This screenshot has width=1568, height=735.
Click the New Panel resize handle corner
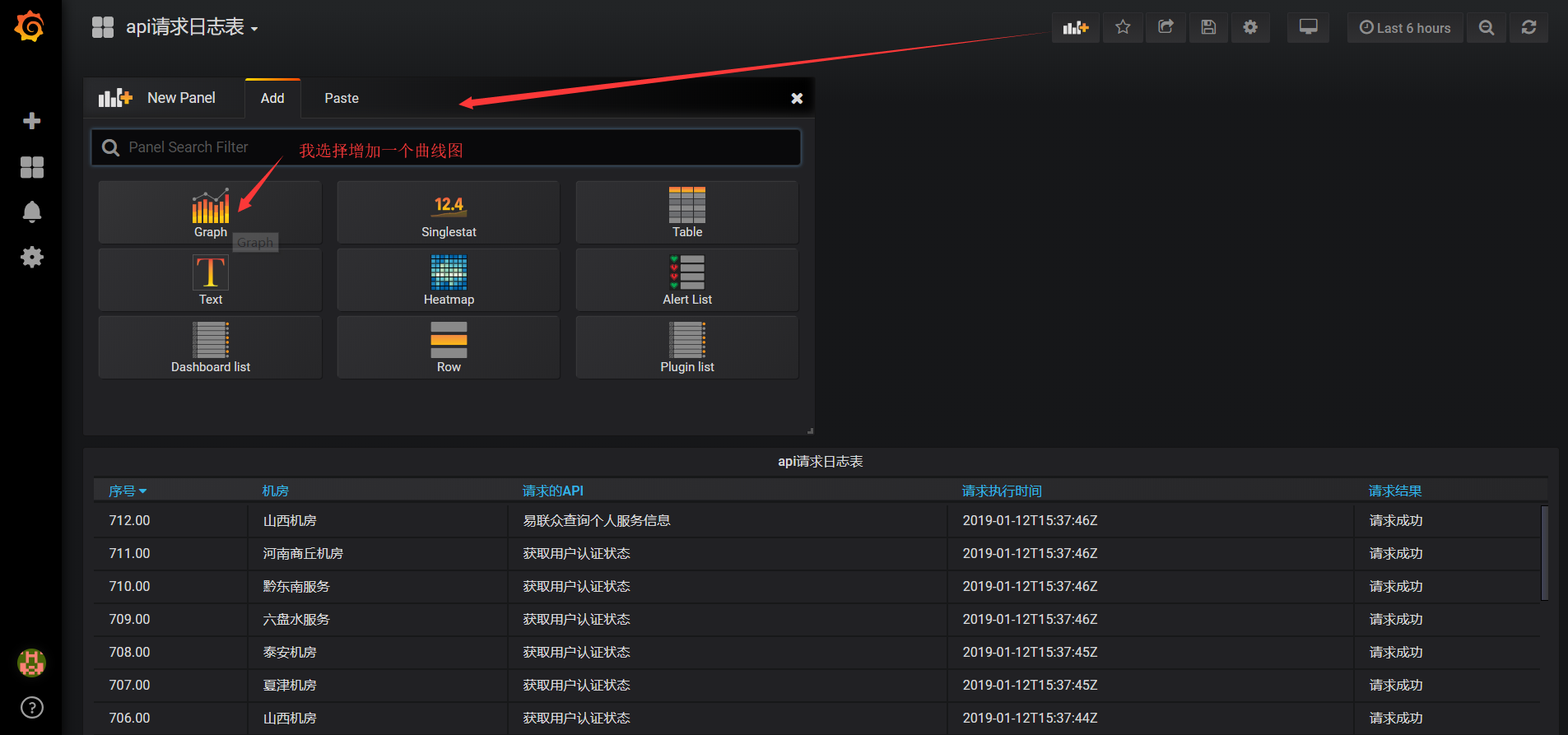[x=811, y=430]
